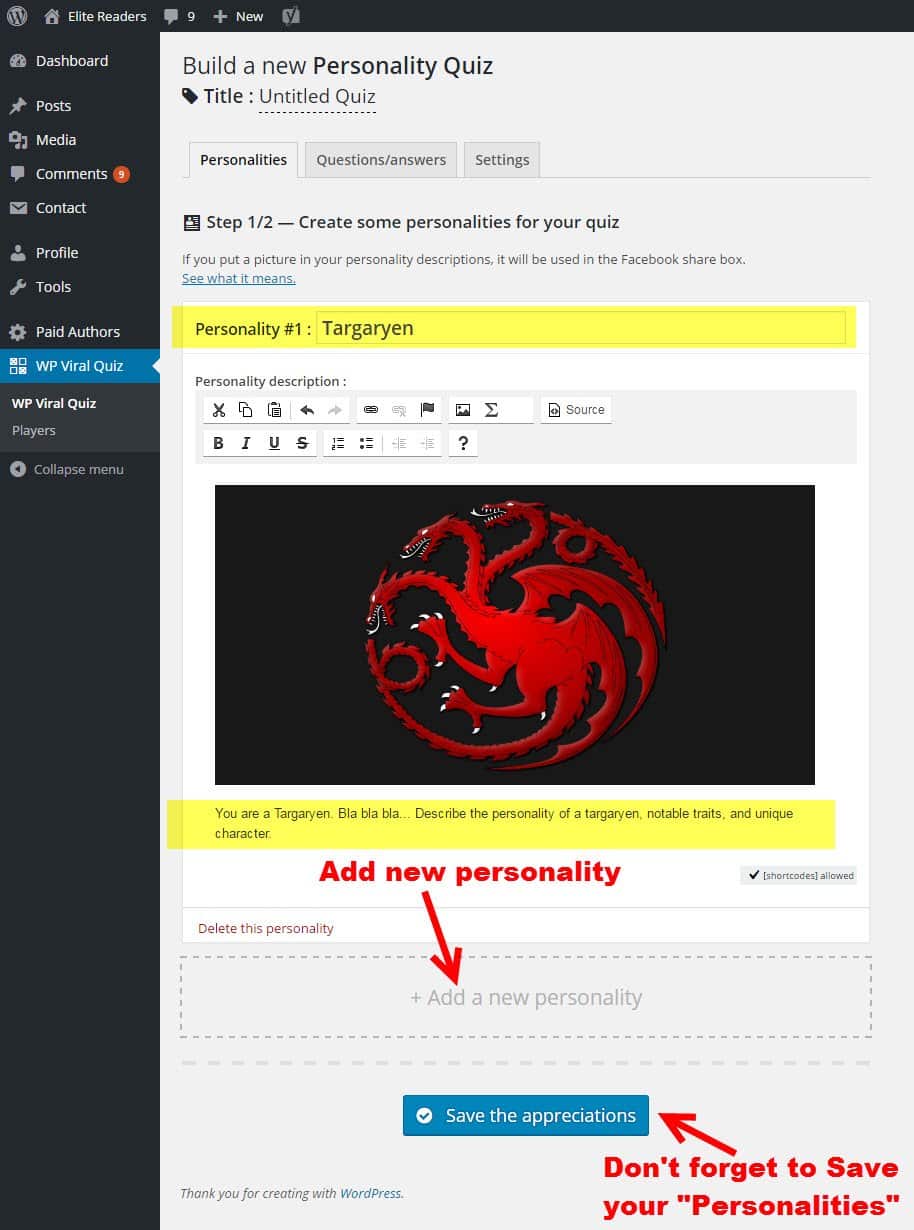Click the Copy icon in editor toolbar
Viewport: 914px width, 1230px height.
(x=246, y=410)
